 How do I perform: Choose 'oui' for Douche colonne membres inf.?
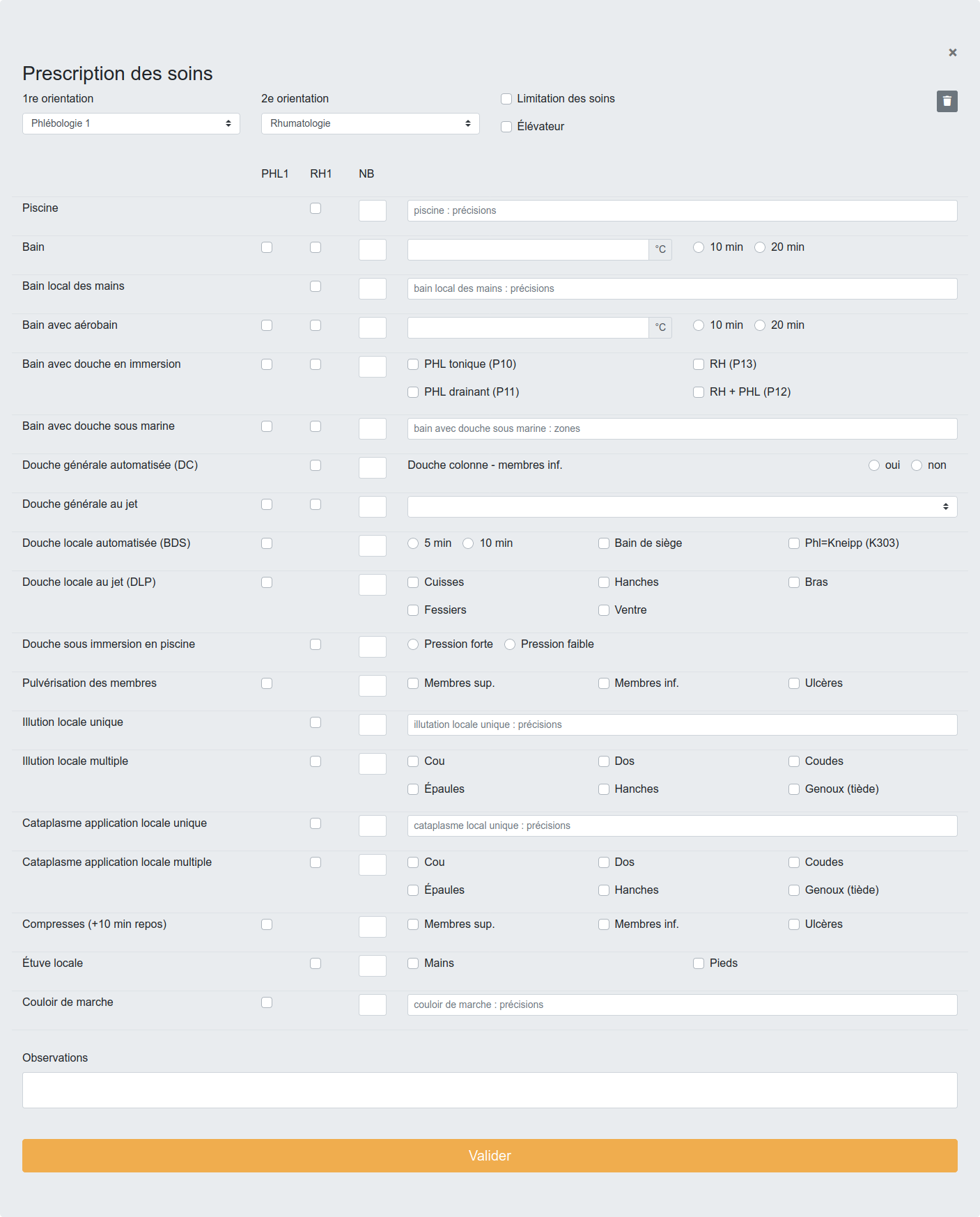coord(874,465)
